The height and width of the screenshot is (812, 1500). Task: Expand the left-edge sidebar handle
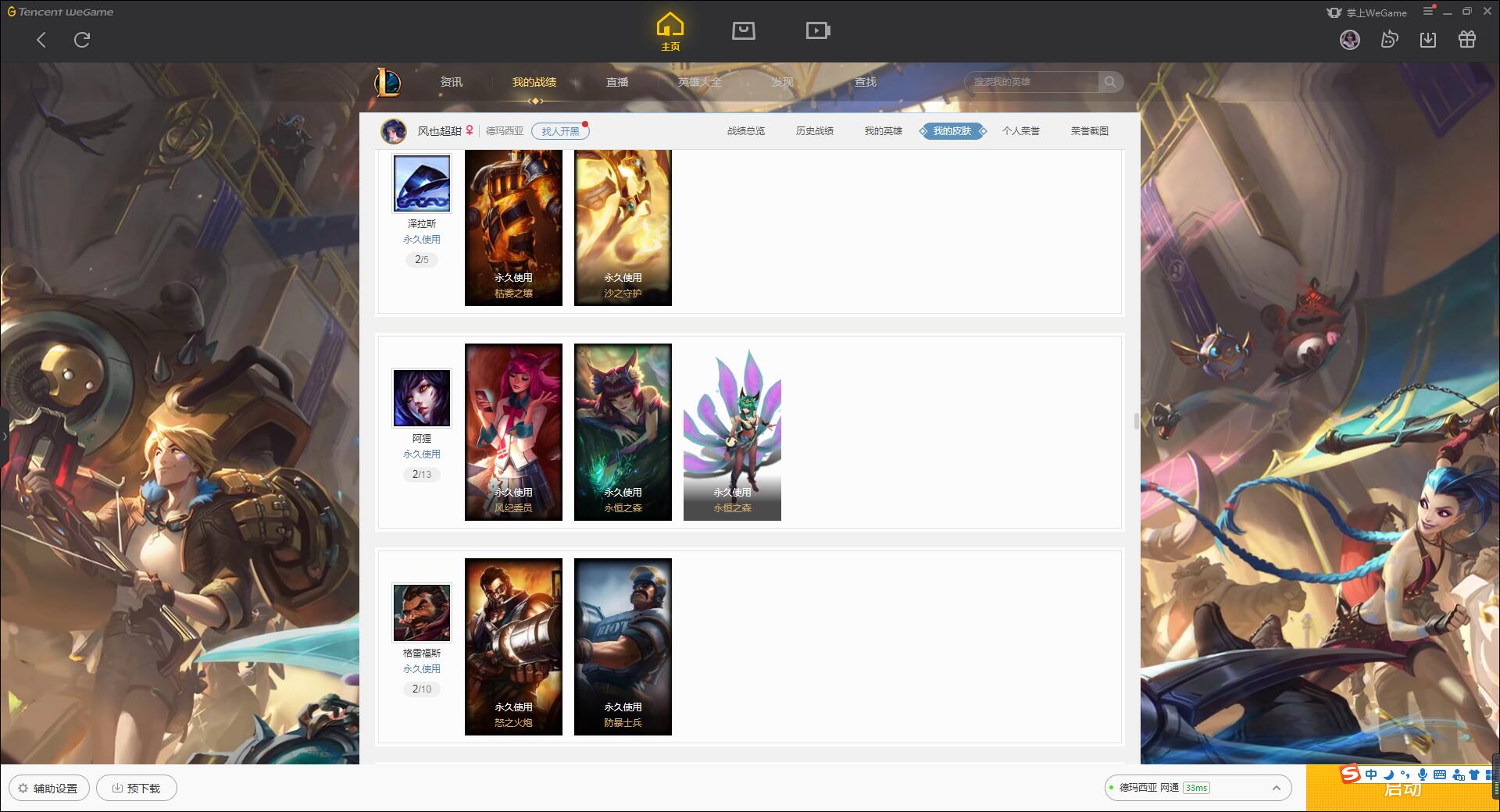tap(4, 436)
